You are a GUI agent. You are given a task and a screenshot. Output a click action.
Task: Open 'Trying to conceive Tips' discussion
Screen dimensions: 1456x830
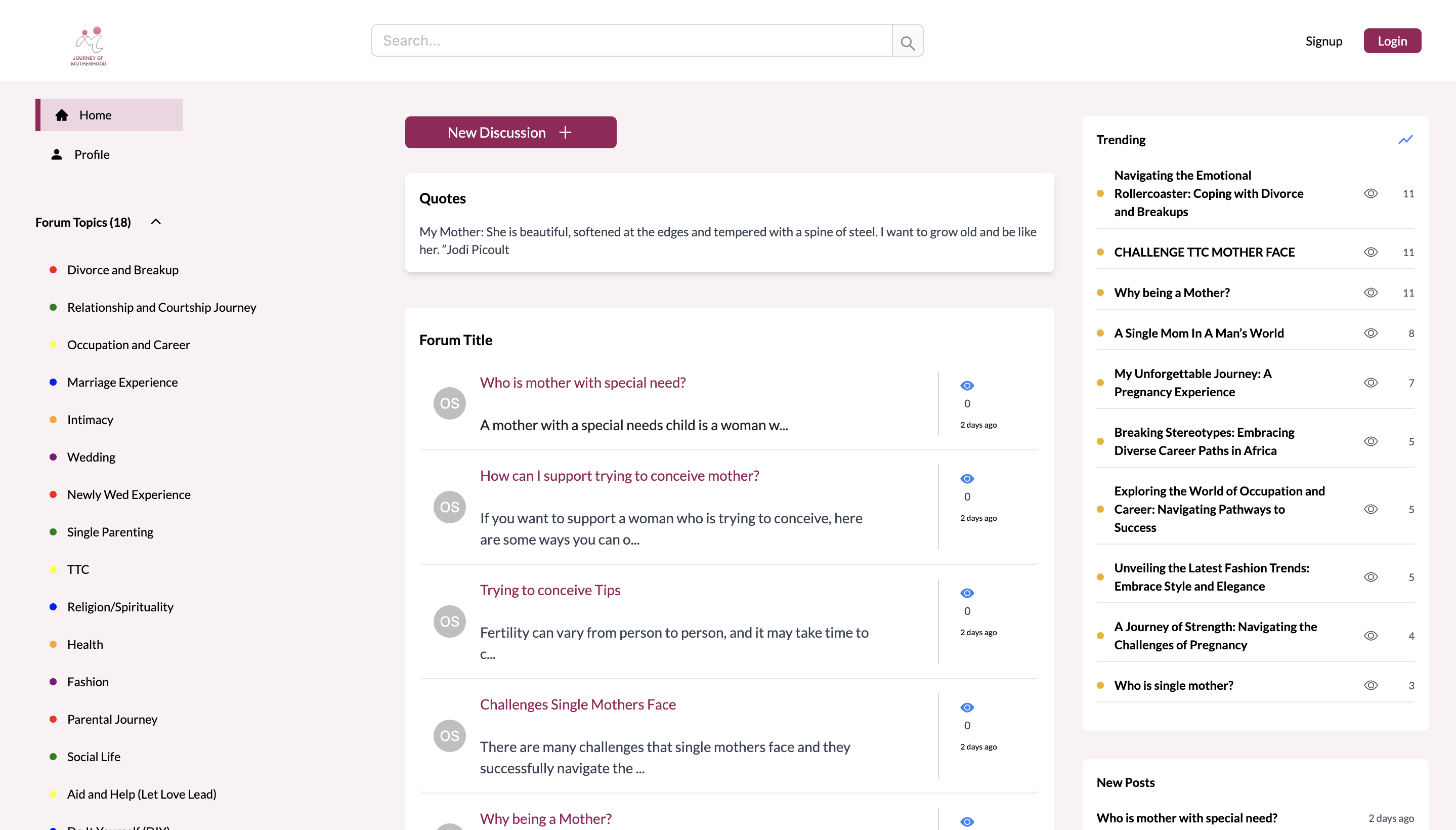(x=550, y=590)
